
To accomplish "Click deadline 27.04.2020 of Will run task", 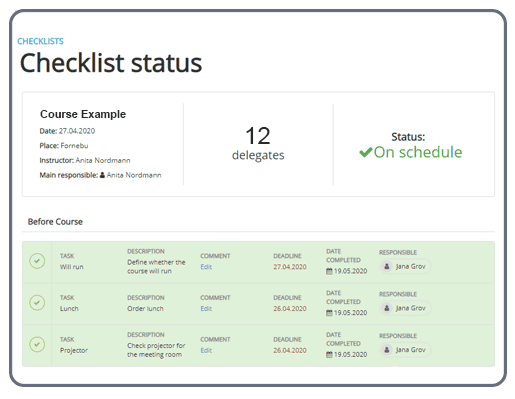I will (x=290, y=267).
